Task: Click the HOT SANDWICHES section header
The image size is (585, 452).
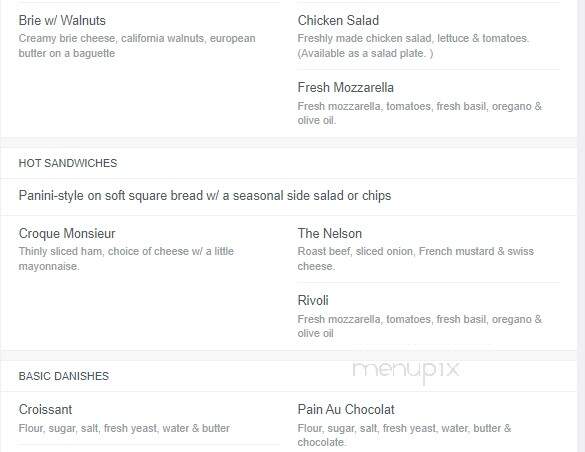Action: point(68,163)
